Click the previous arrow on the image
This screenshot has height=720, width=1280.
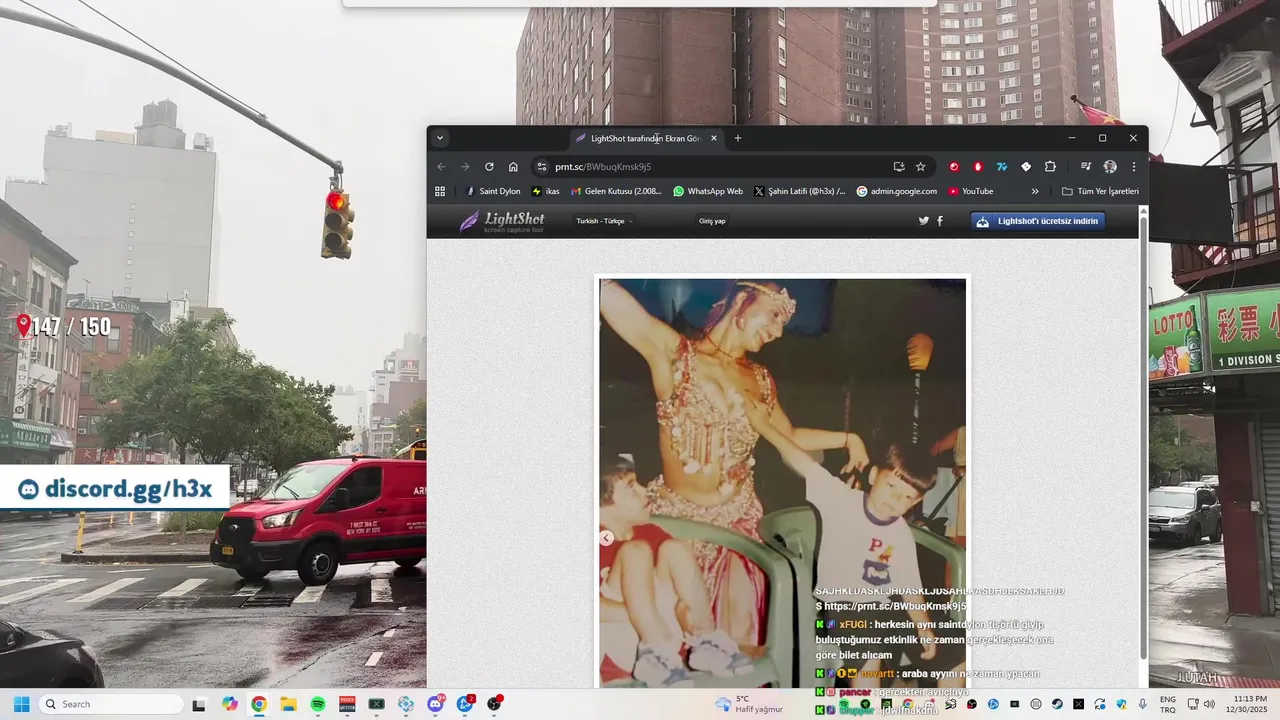click(606, 538)
